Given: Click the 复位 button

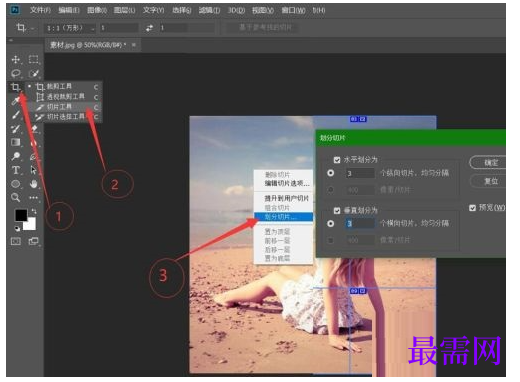Looking at the screenshot, I should click(x=489, y=181).
